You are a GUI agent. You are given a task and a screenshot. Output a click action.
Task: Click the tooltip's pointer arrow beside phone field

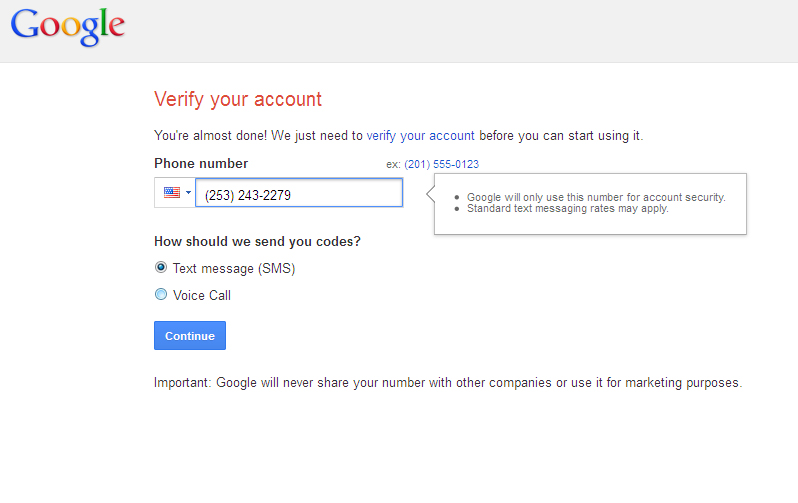(x=430, y=192)
